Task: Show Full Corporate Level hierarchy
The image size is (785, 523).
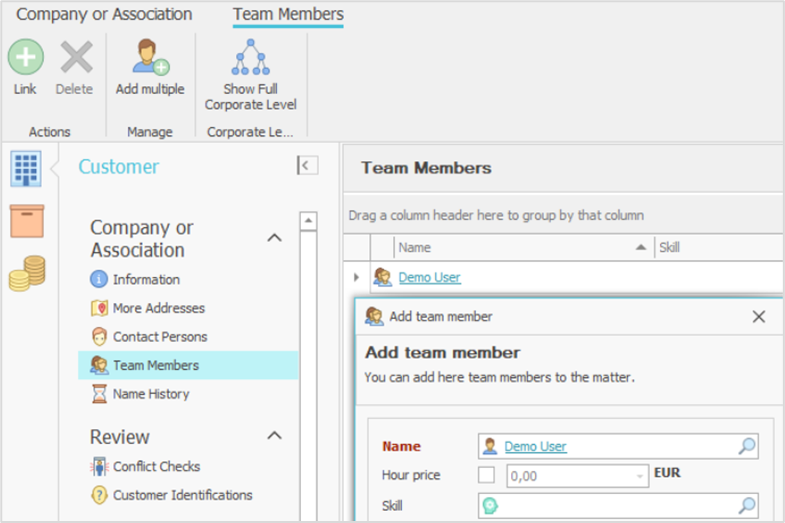Action: point(251,58)
